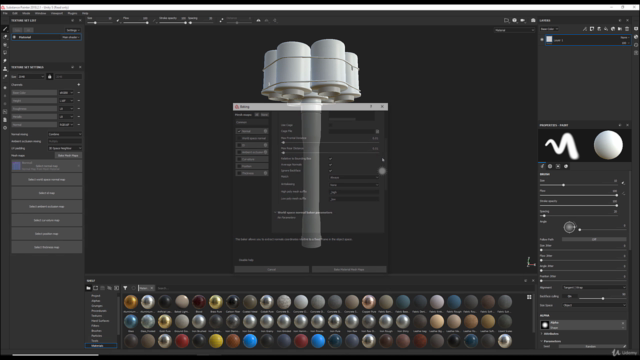
Task: Open the Edit menu
Action: (x=15, y=13)
